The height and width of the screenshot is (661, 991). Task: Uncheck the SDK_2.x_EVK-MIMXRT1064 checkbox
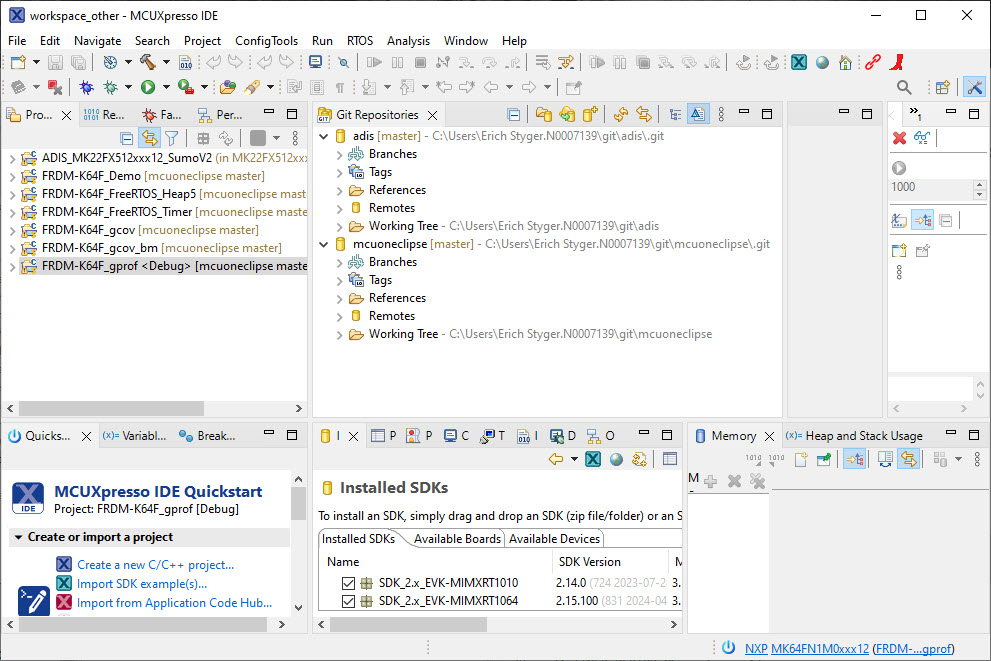(348, 601)
